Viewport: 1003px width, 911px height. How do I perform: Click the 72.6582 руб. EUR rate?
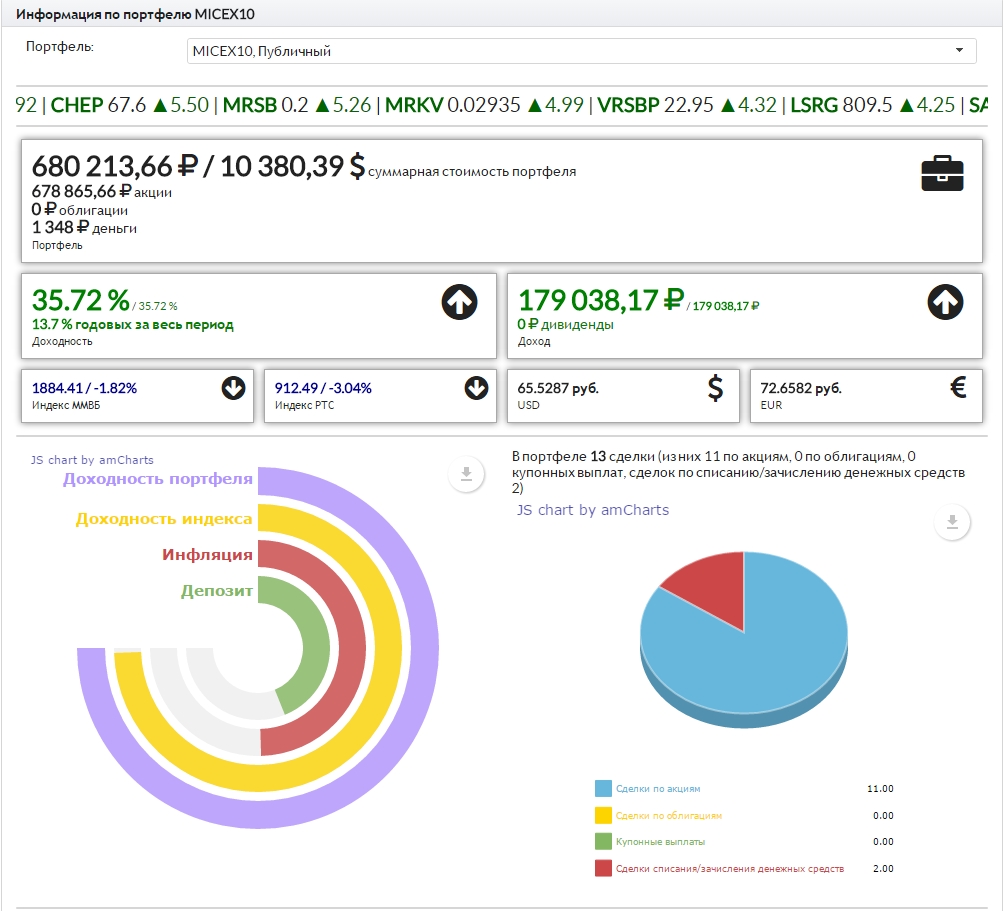point(801,388)
